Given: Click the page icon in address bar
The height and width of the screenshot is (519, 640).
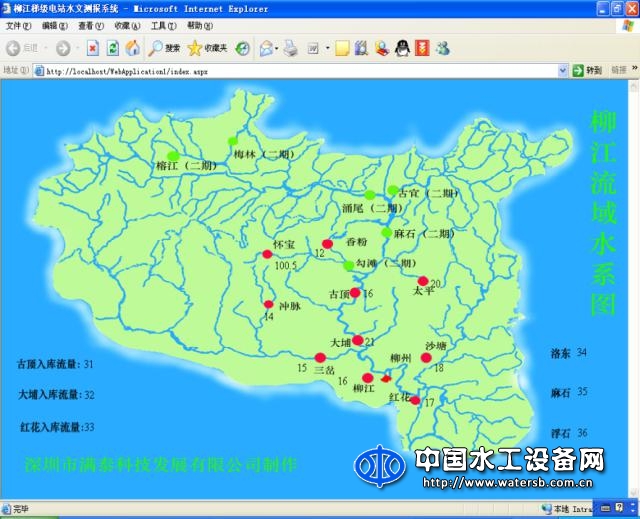Looking at the screenshot, I should (39, 71).
